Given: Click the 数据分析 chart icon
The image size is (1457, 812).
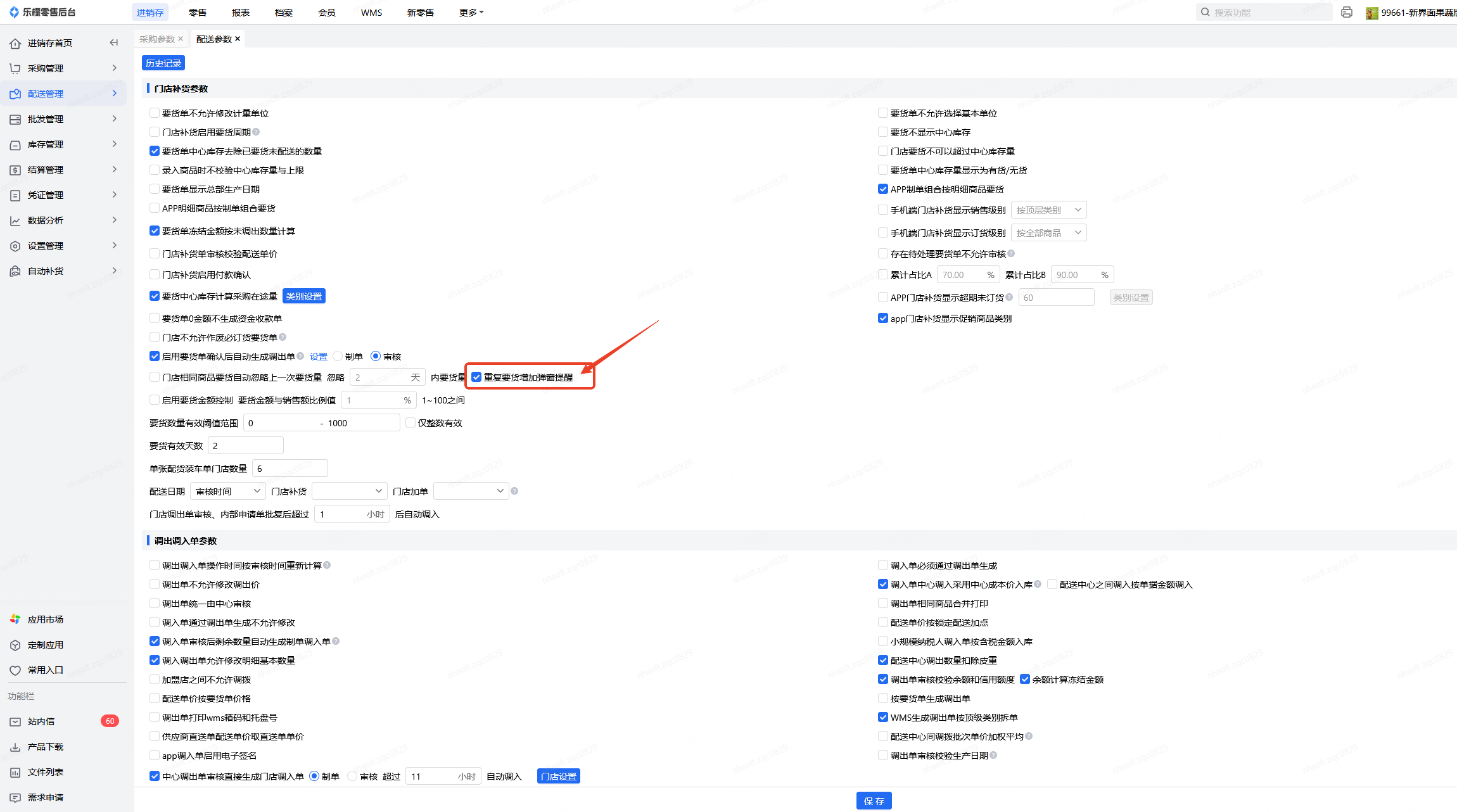Looking at the screenshot, I should [x=15, y=220].
